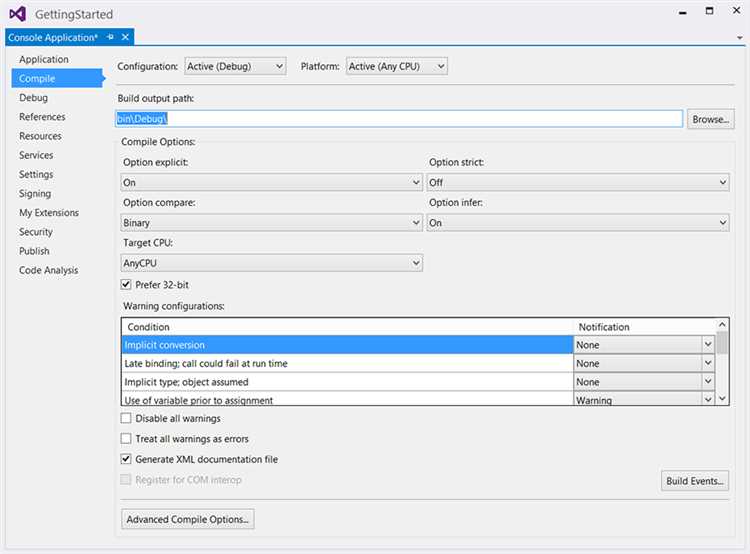Open the Platform dropdown
Viewport: 750px width, 554px height.
[397, 66]
